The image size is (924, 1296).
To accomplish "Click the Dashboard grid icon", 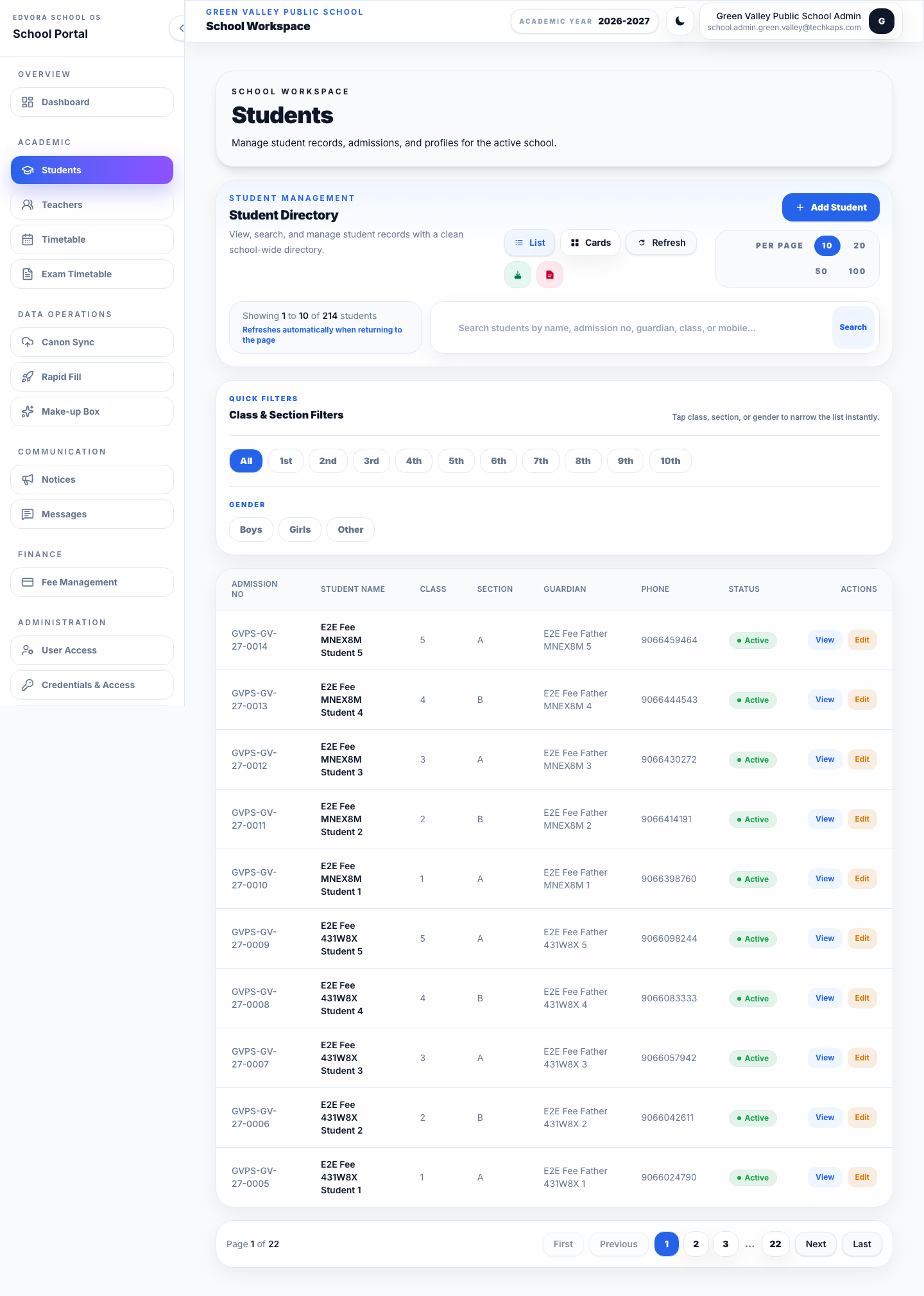I will coord(28,102).
